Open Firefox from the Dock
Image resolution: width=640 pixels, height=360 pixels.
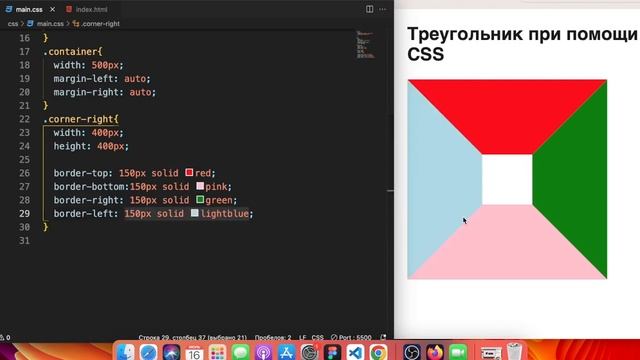tap(435, 352)
